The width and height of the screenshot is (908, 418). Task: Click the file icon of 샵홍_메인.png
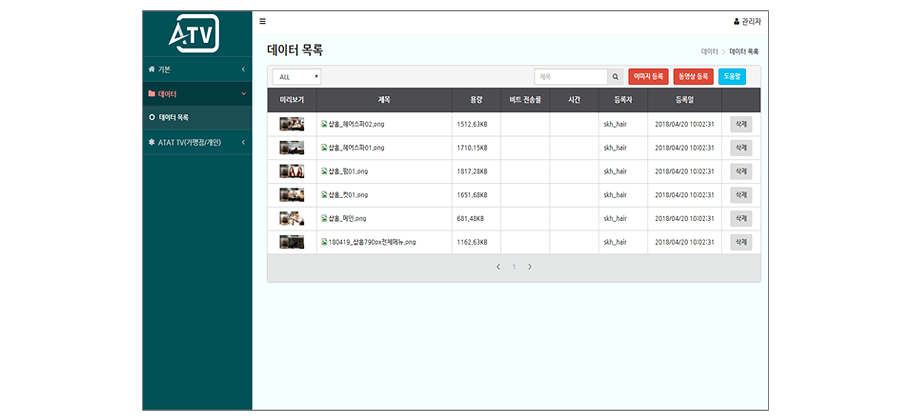click(324, 218)
